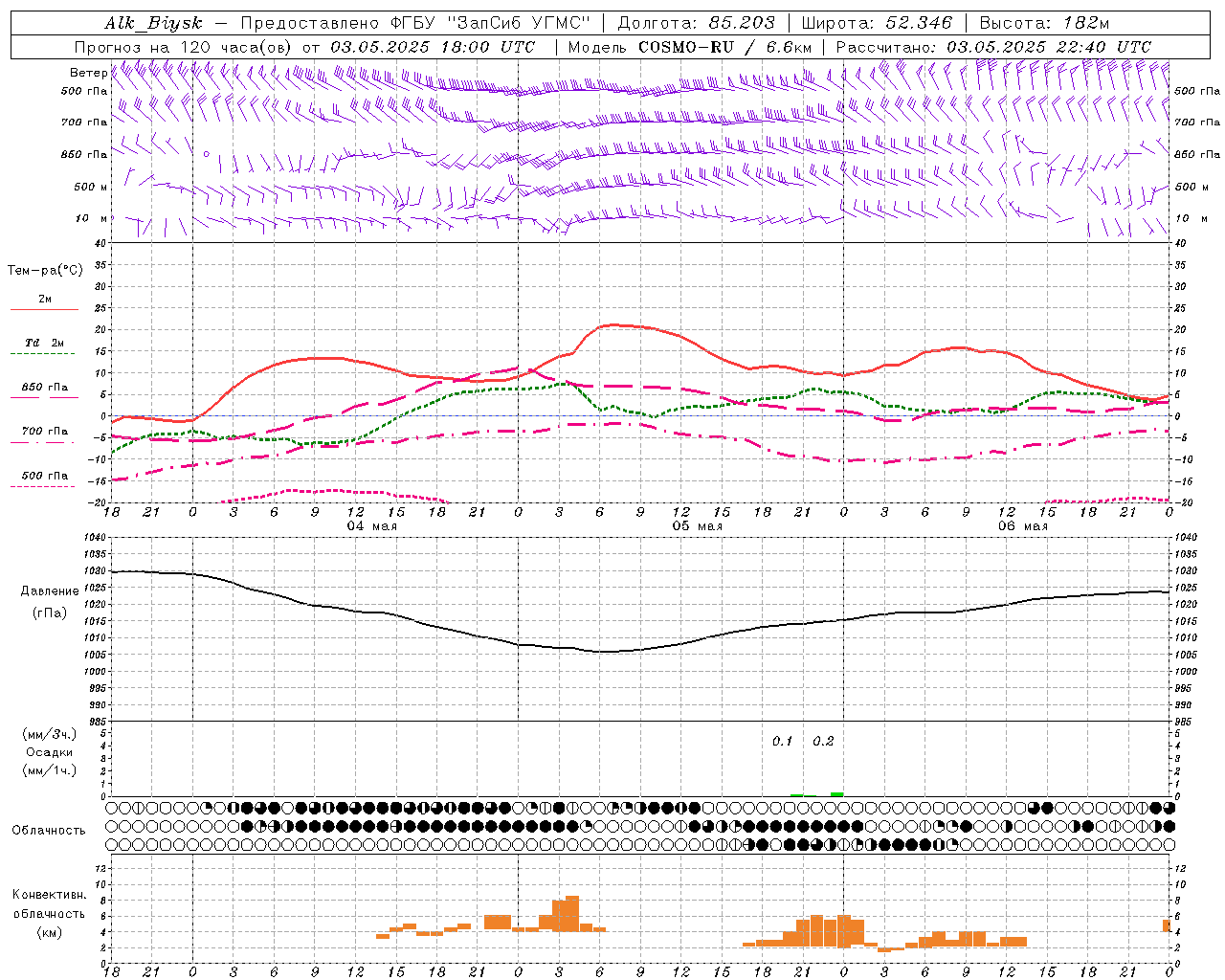Click the precipitation value 0.2
The image size is (1225, 980).
823,741
